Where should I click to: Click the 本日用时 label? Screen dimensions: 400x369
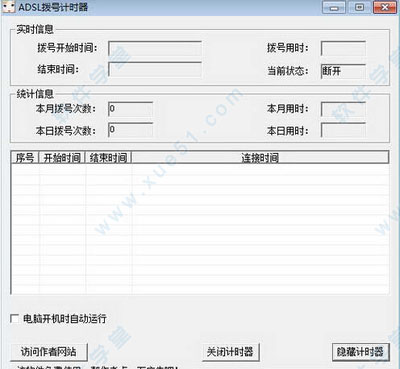(x=288, y=130)
